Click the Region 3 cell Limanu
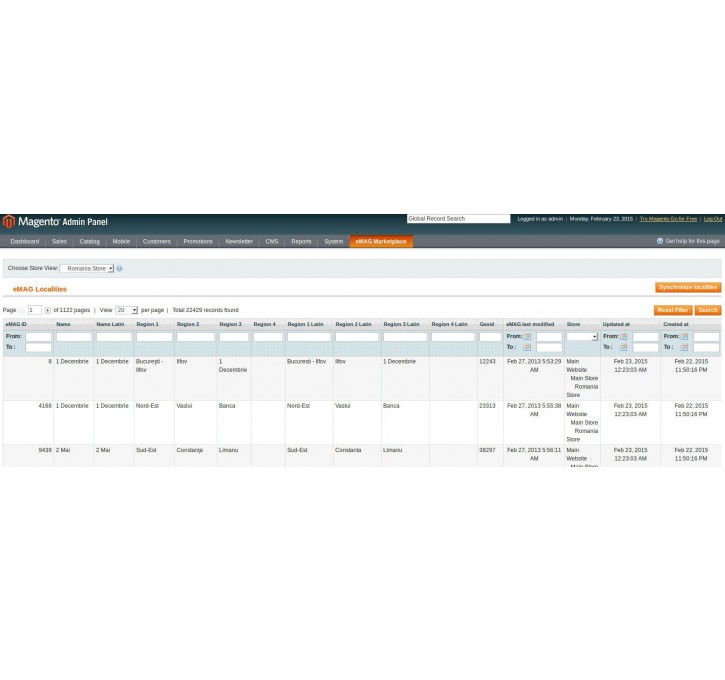 [x=228, y=450]
